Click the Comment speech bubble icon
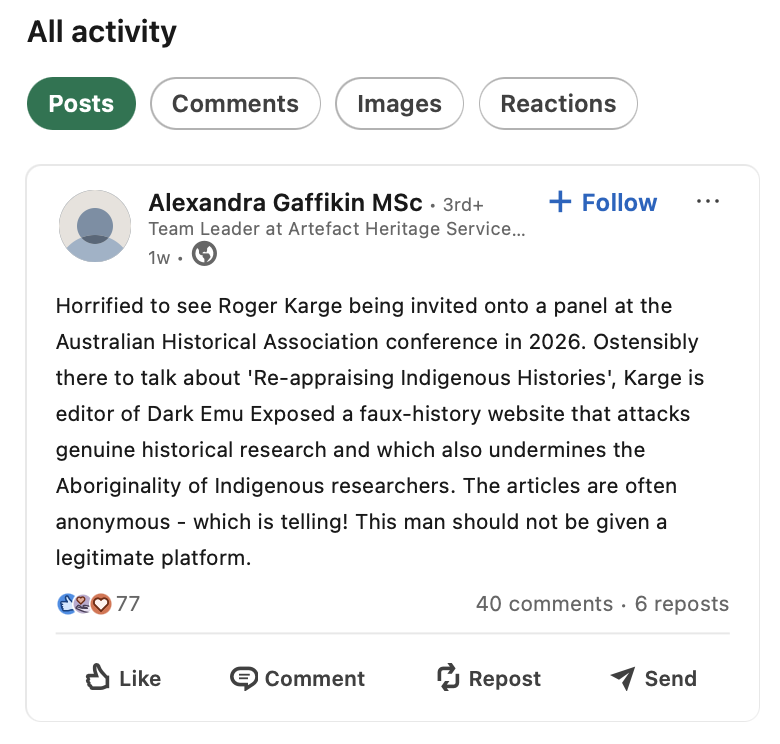The width and height of the screenshot is (780, 744). 244,679
